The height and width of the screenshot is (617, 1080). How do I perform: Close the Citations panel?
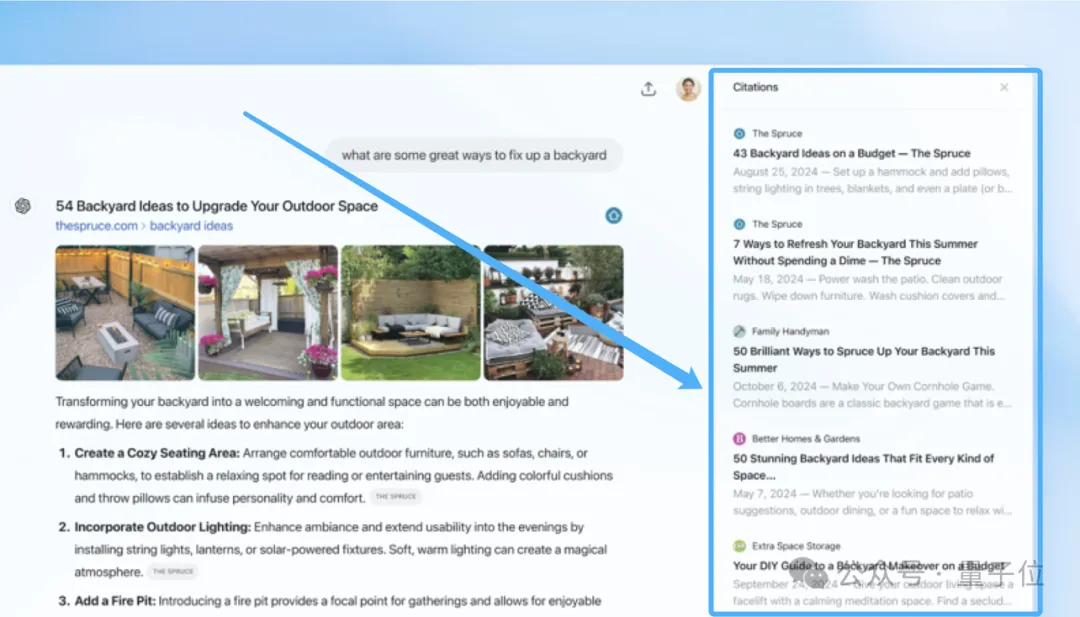point(1004,87)
